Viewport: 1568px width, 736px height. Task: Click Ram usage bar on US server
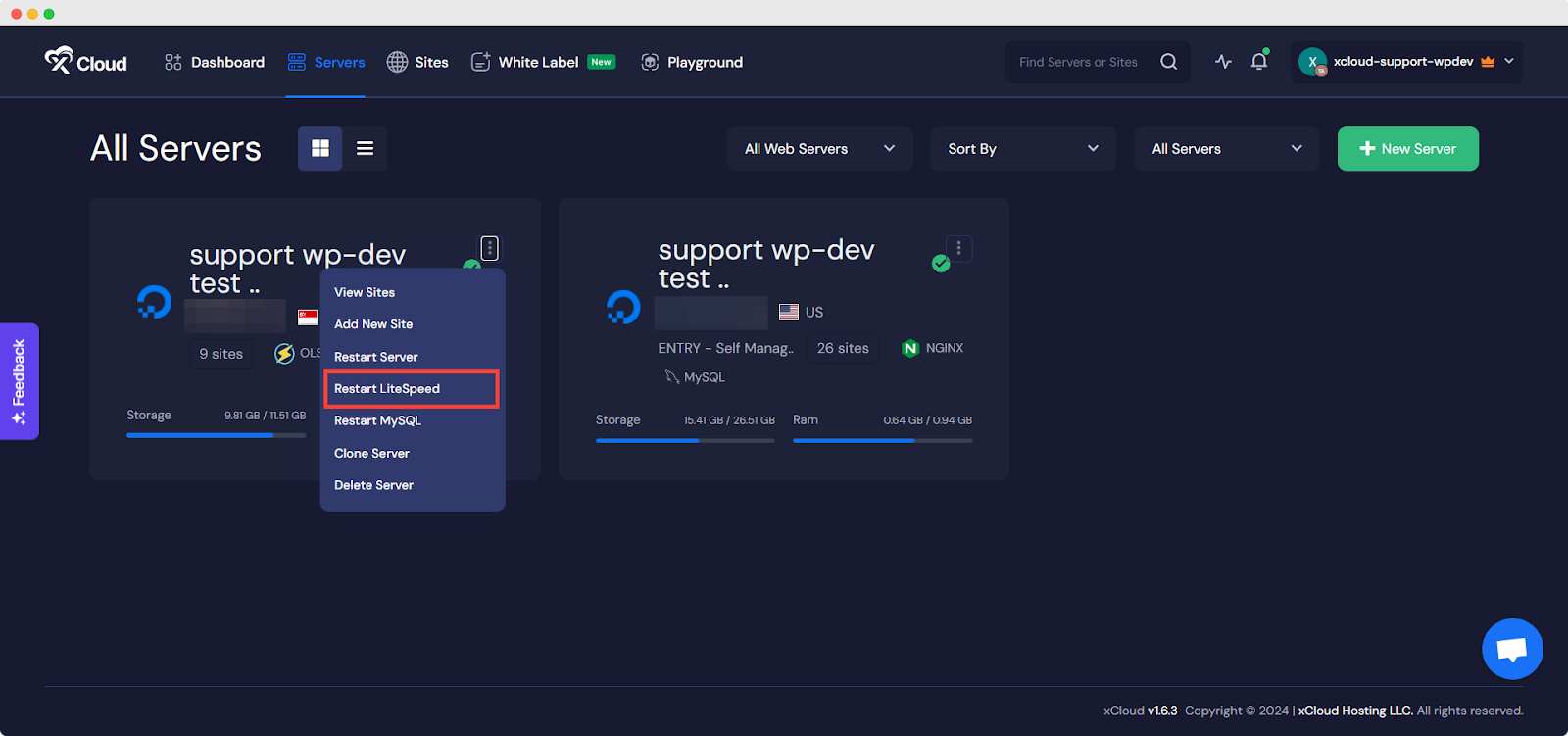(882, 440)
